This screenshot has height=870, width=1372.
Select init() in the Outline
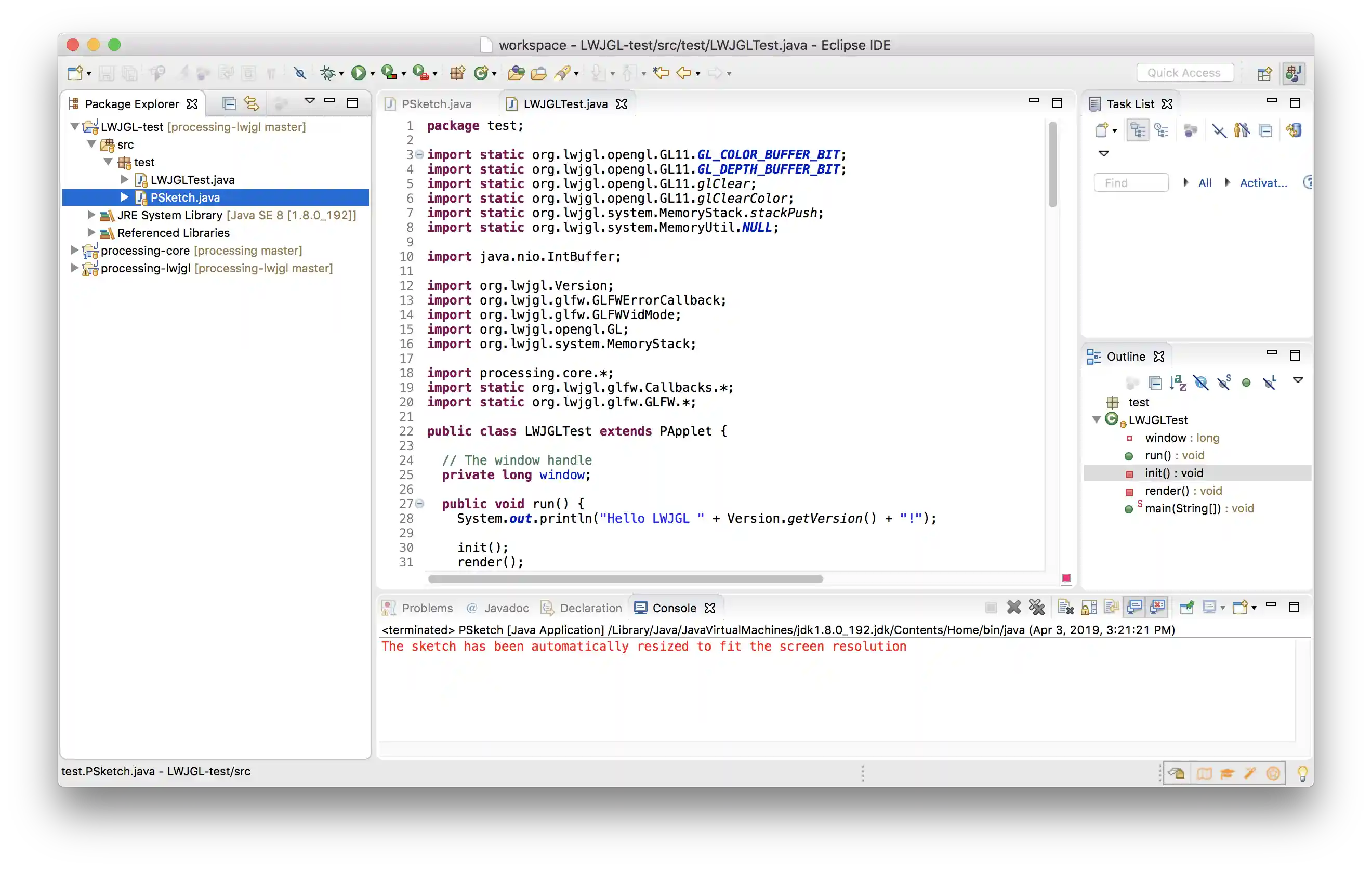pyautogui.click(x=1173, y=473)
